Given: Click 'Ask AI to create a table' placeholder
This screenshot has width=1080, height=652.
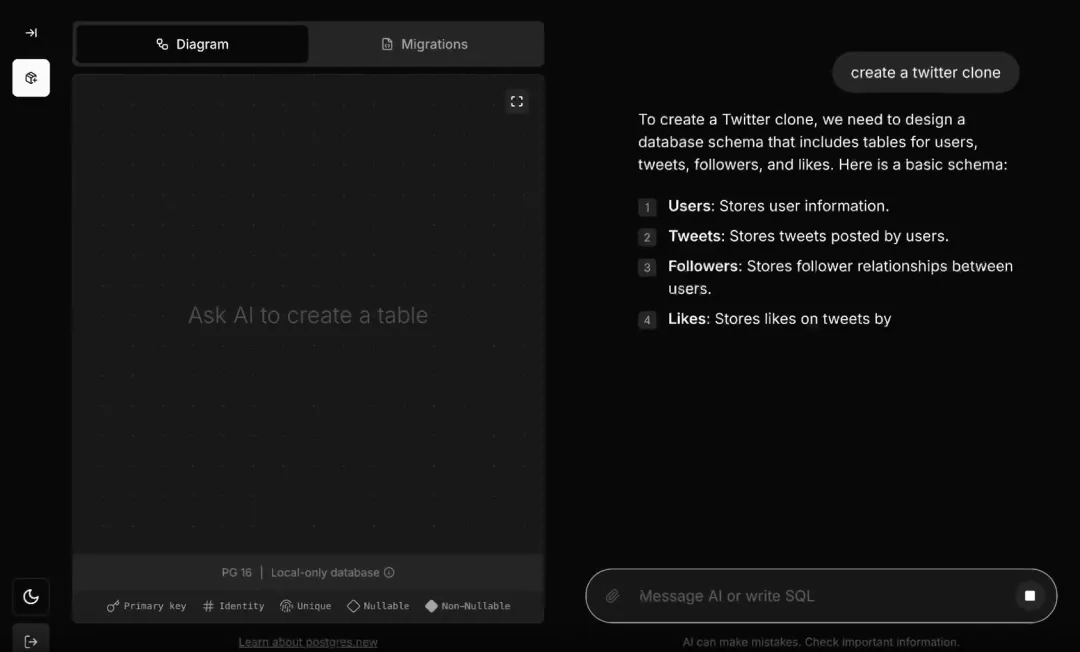Looking at the screenshot, I should pyautogui.click(x=308, y=315).
